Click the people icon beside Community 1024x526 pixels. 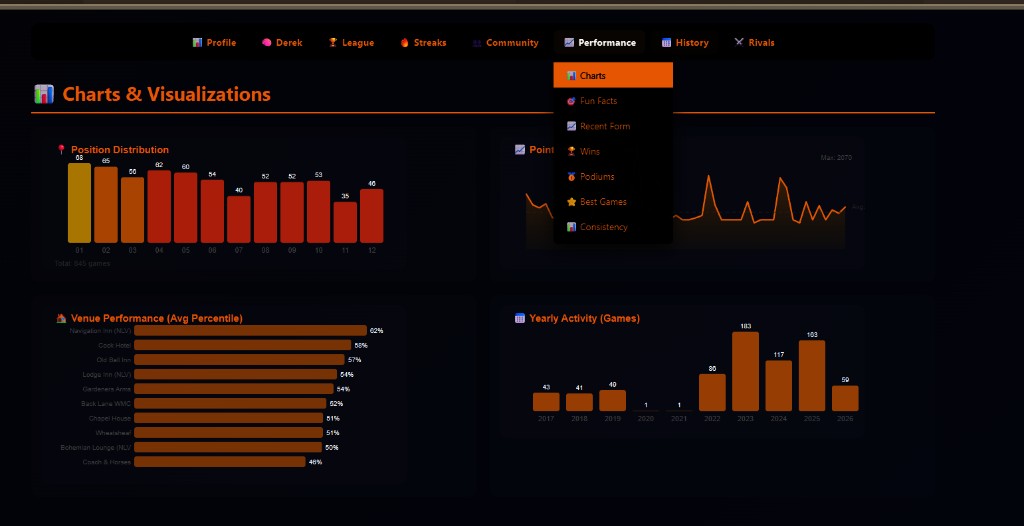pos(477,42)
